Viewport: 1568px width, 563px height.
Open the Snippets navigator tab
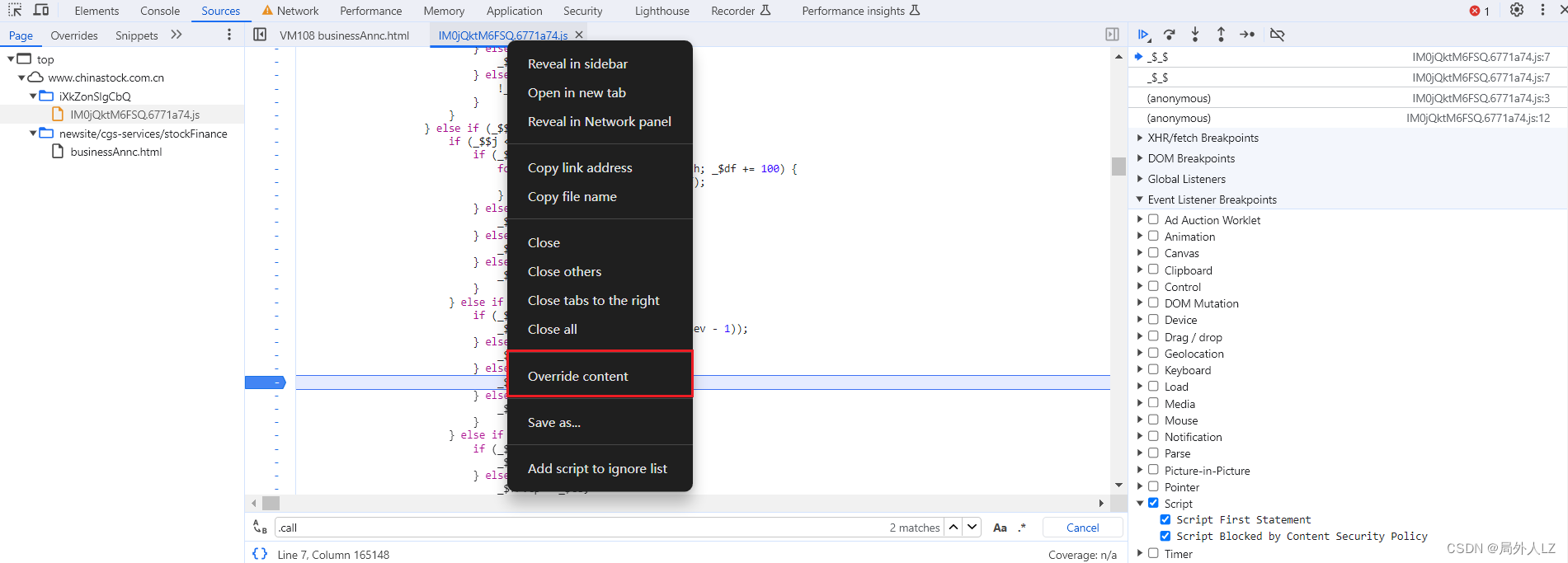click(x=137, y=35)
